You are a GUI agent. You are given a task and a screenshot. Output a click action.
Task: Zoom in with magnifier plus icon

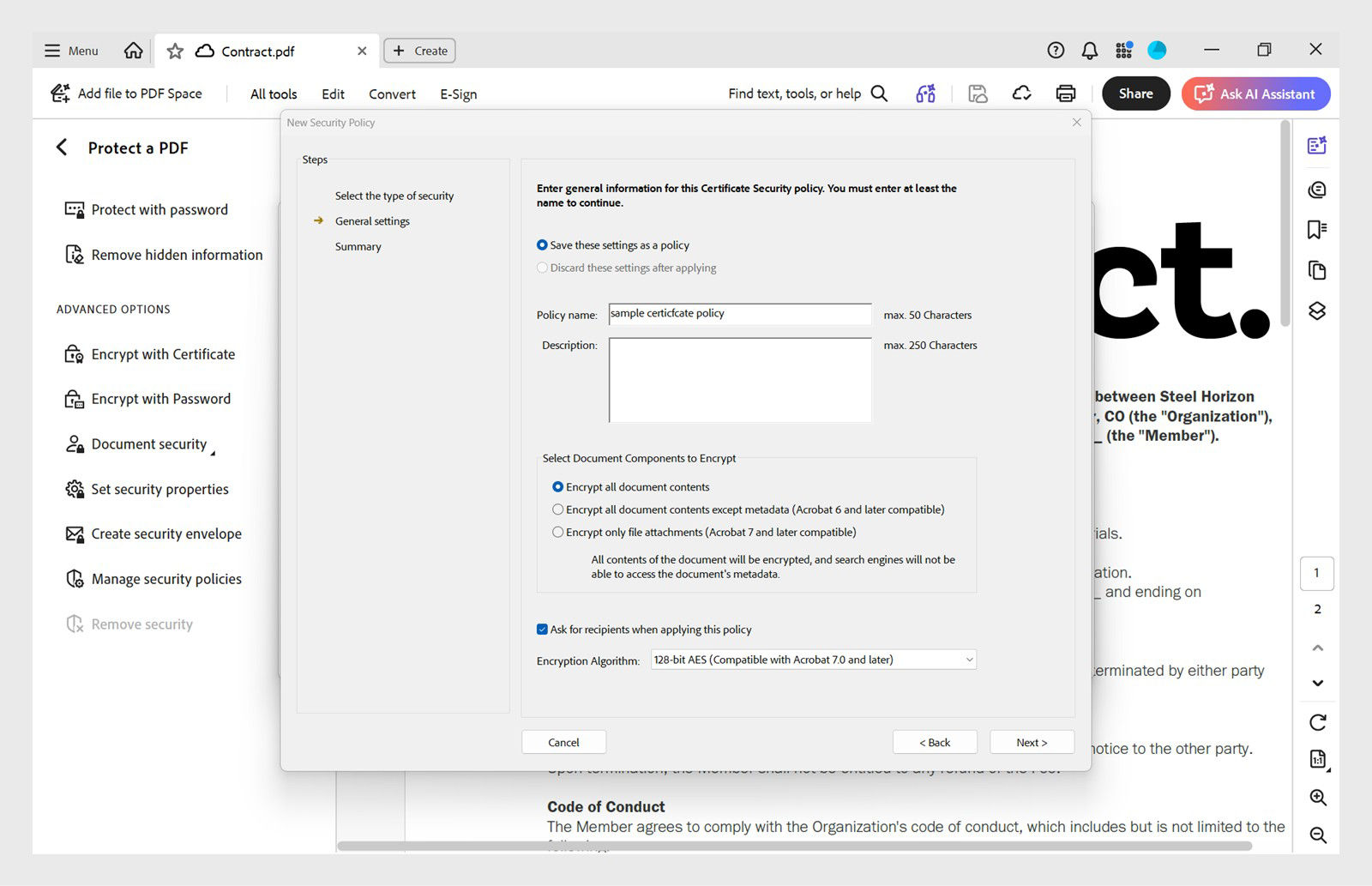tap(1318, 798)
